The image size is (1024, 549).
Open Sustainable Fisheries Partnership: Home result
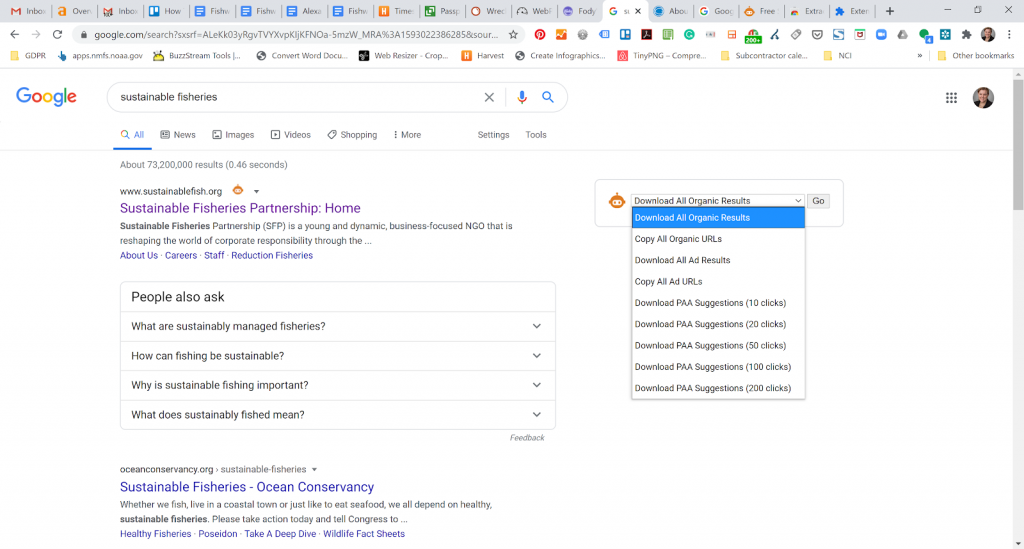click(240, 208)
